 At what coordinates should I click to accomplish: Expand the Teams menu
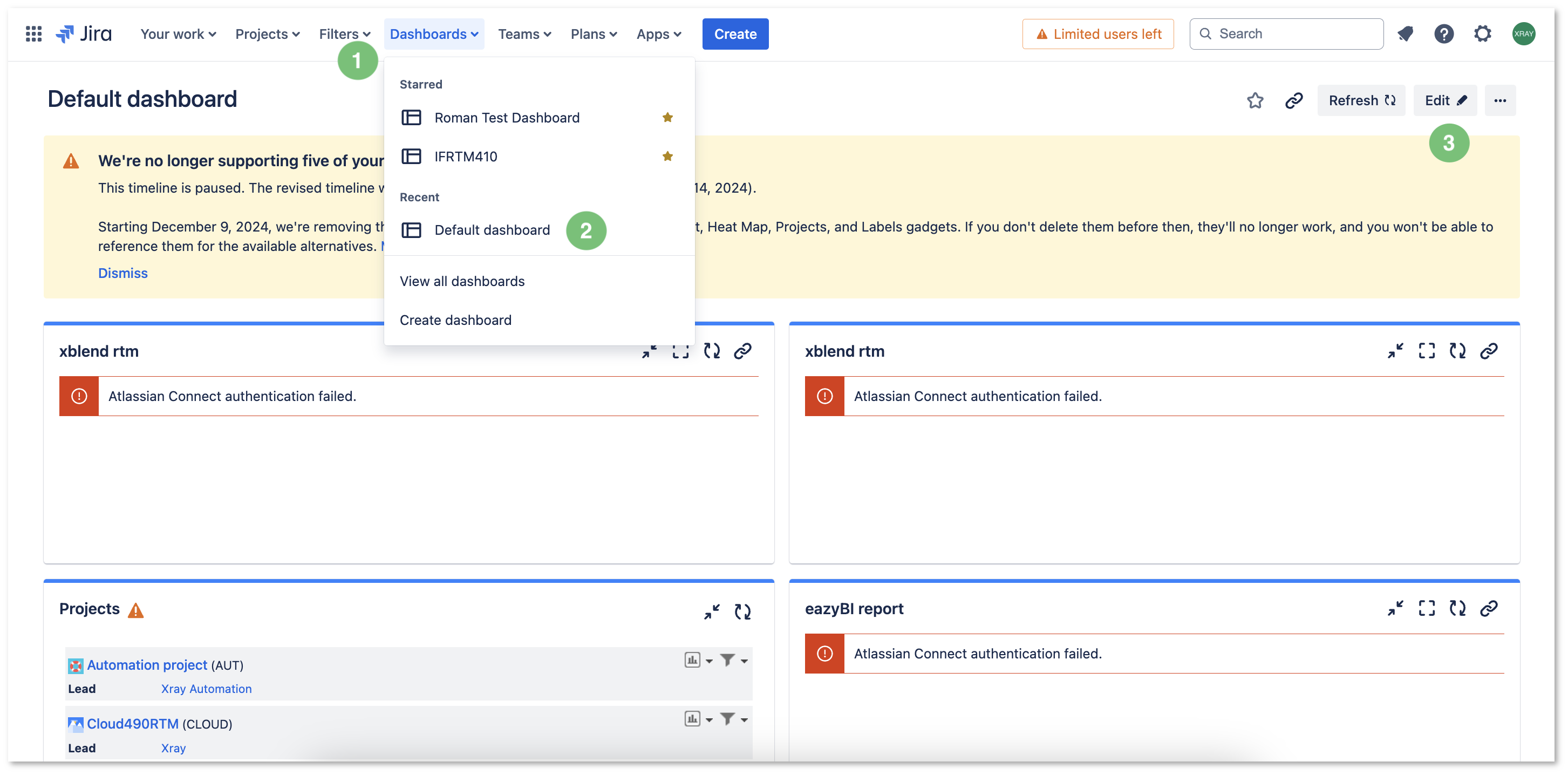(524, 34)
